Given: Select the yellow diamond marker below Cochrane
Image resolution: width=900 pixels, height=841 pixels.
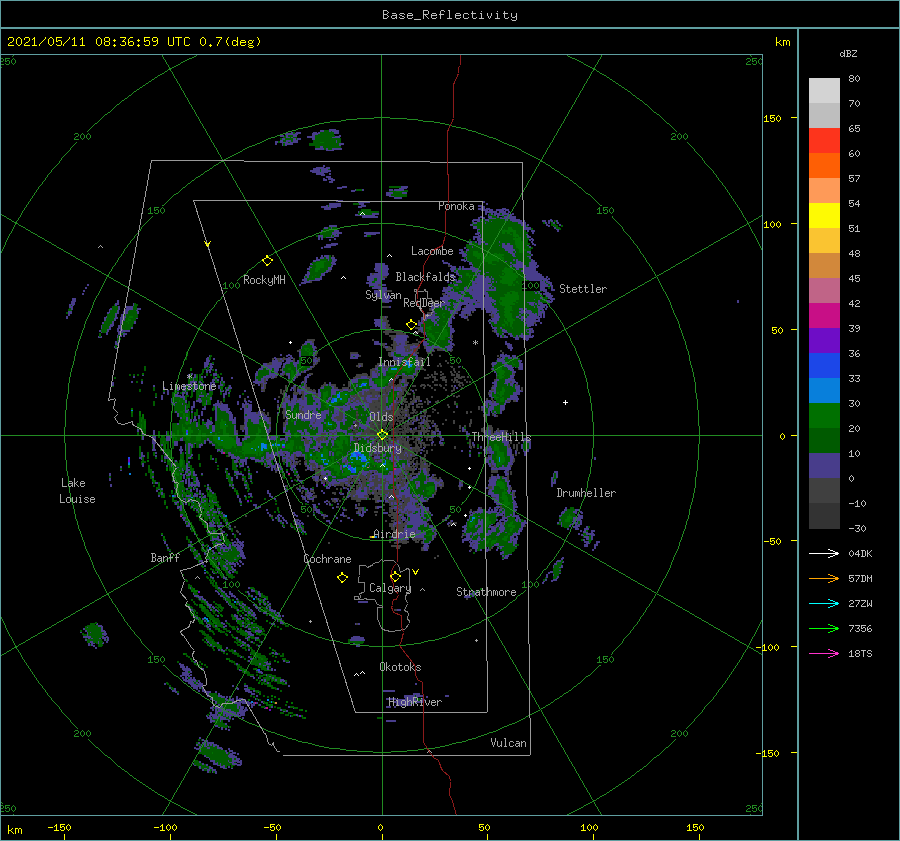Looking at the screenshot, I should (x=342, y=578).
